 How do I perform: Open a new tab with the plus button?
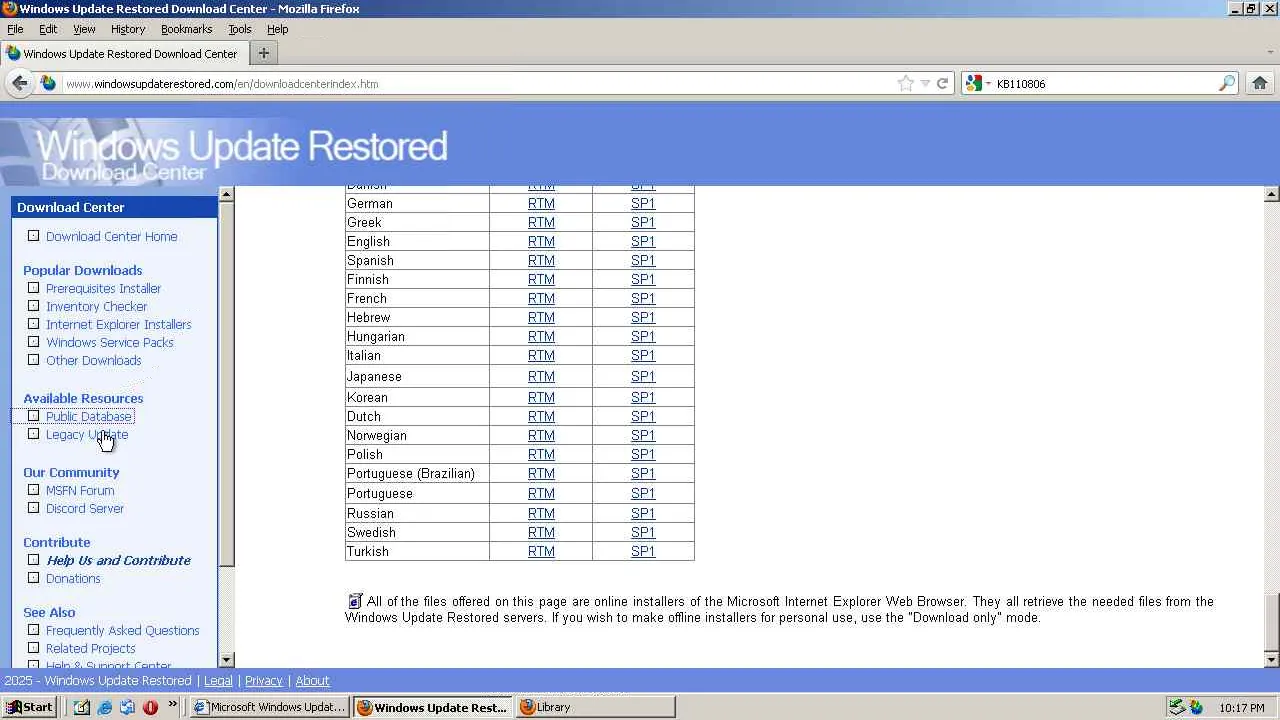(264, 53)
